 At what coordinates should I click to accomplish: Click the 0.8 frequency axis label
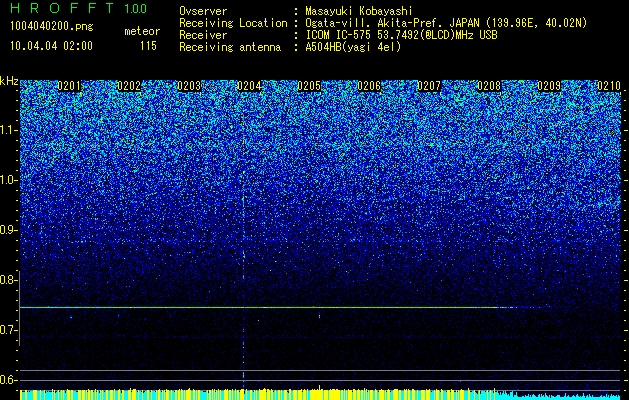point(8,280)
